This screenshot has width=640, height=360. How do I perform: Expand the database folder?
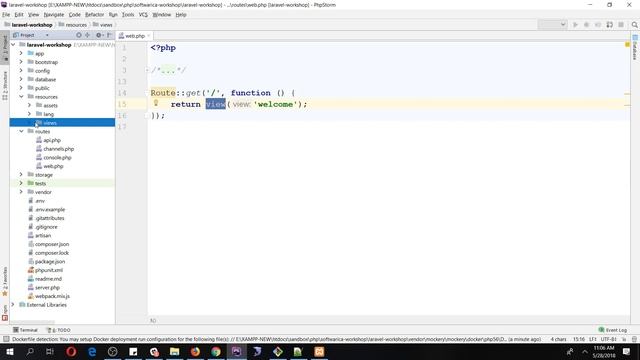coord(21,79)
